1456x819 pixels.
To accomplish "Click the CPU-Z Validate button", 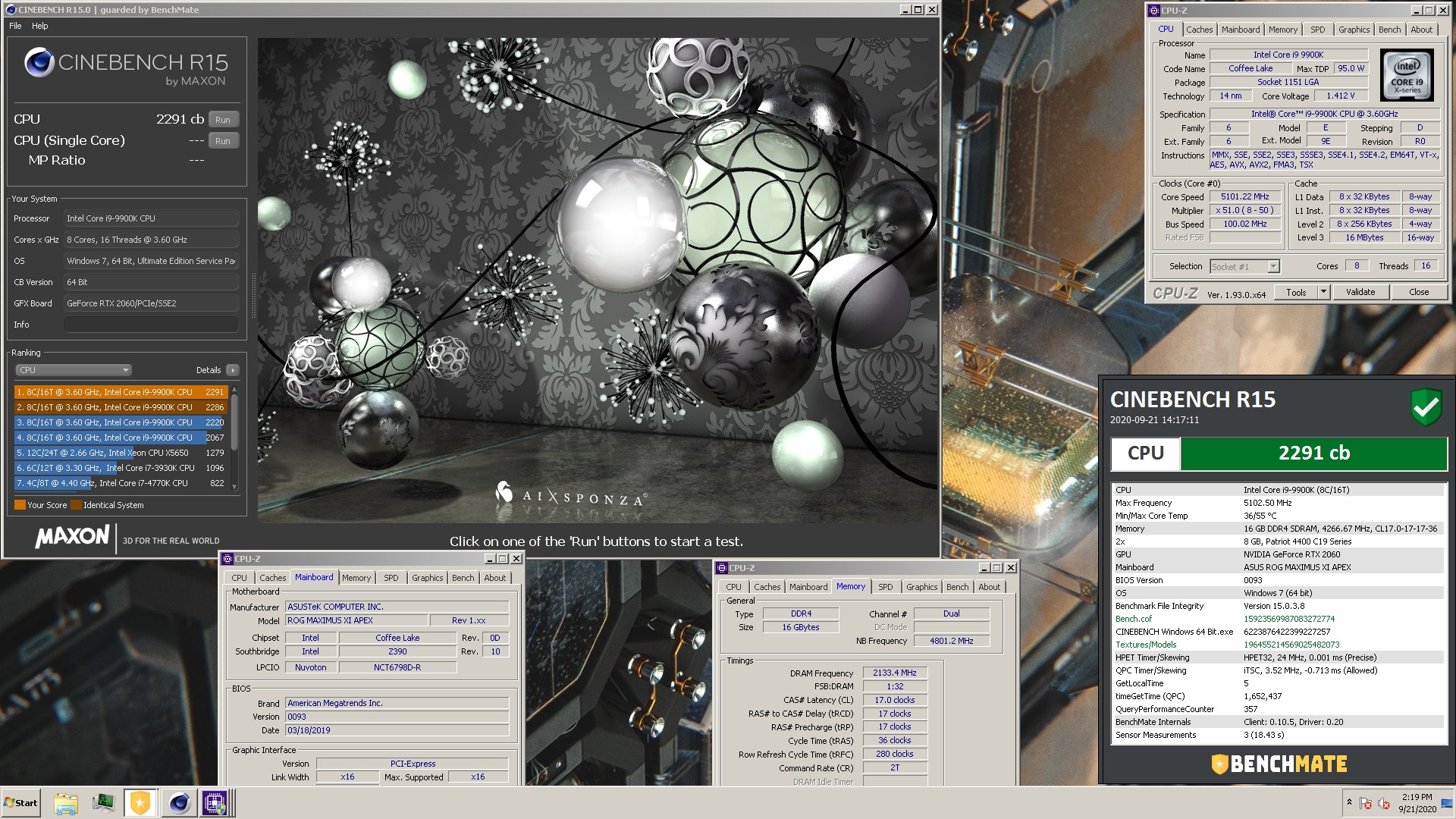I will (1360, 292).
